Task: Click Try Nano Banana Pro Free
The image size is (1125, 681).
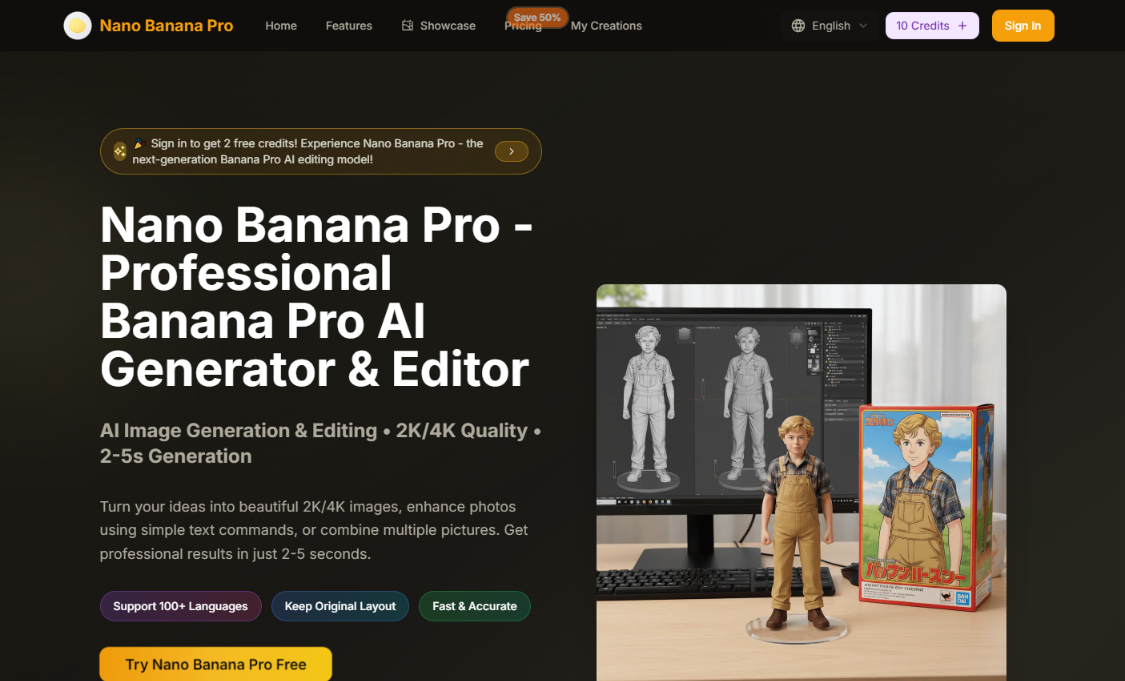Action: [x=215, y=664]
